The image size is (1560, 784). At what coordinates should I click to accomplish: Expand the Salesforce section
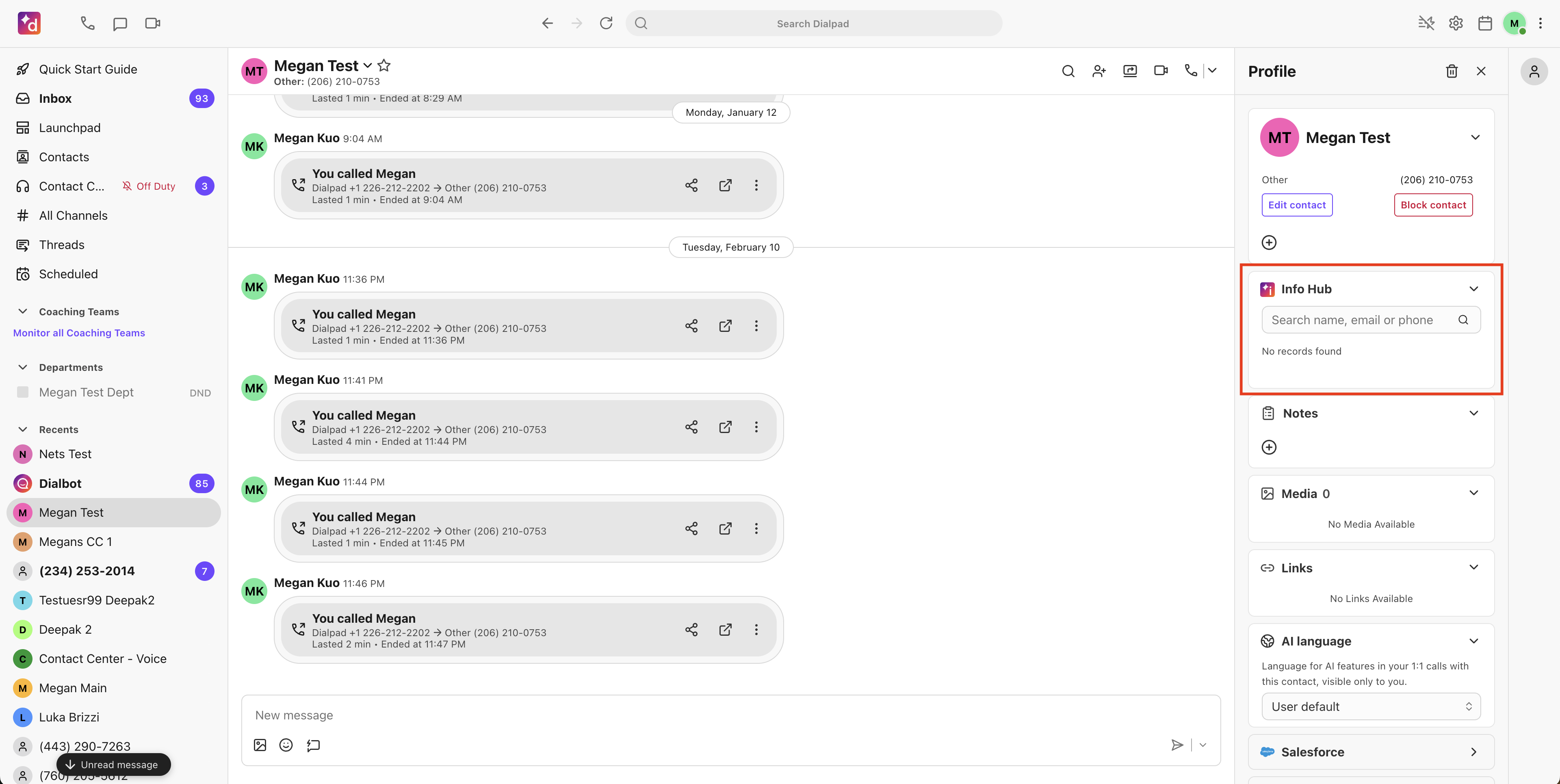tap(1474, 752)
